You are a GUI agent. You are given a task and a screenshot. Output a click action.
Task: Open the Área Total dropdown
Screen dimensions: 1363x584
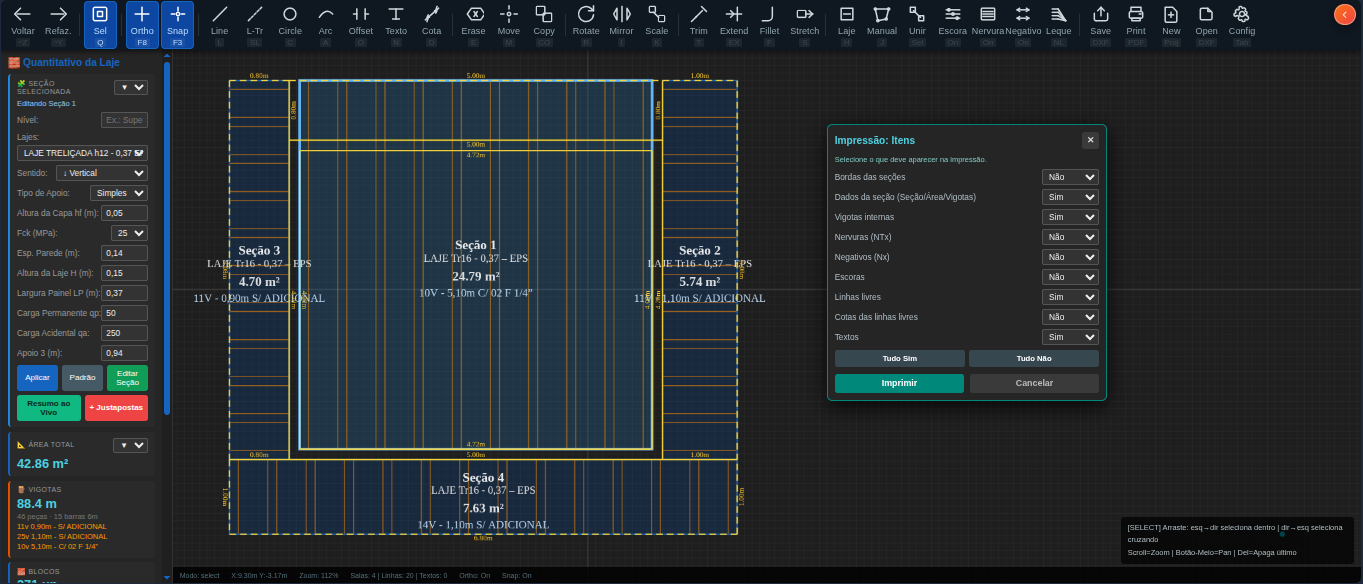[x=130, y=445]
